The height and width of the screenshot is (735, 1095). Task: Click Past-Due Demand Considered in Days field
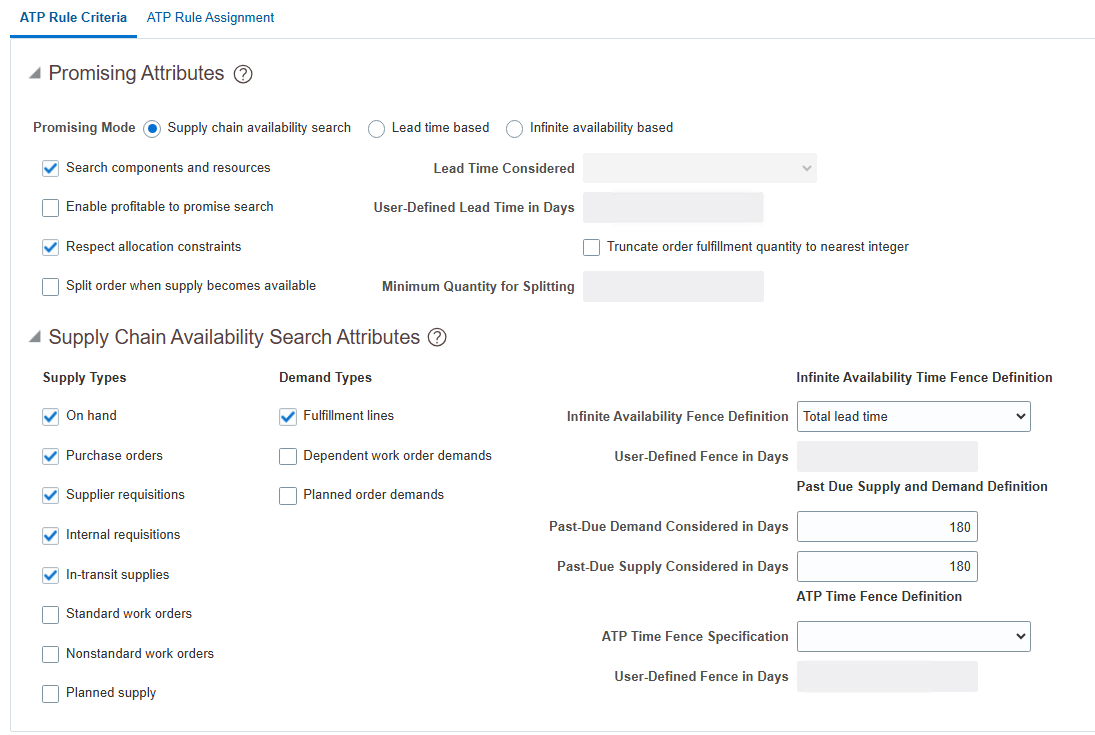coord(887,527)
